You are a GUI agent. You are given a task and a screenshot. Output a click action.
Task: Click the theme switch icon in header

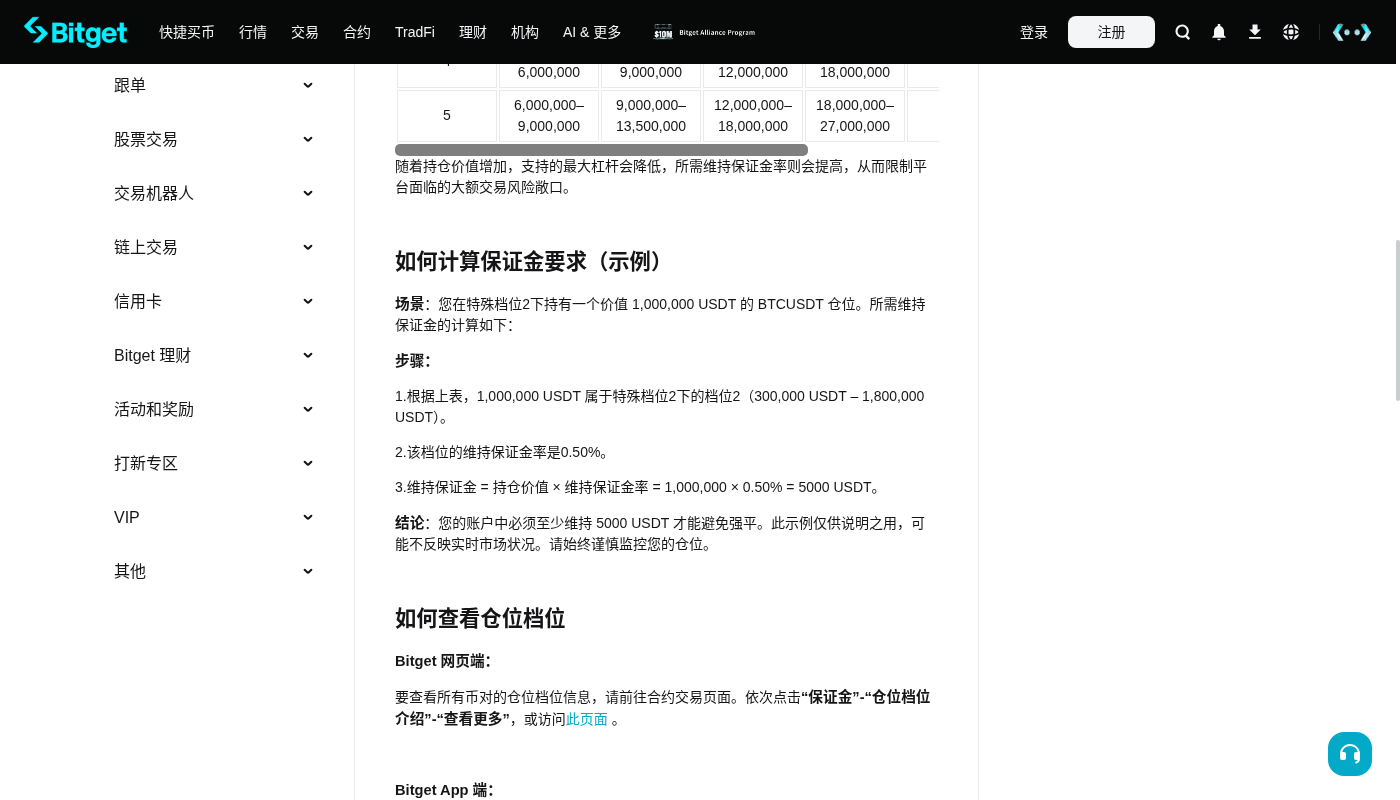[x=1352, y=32]
